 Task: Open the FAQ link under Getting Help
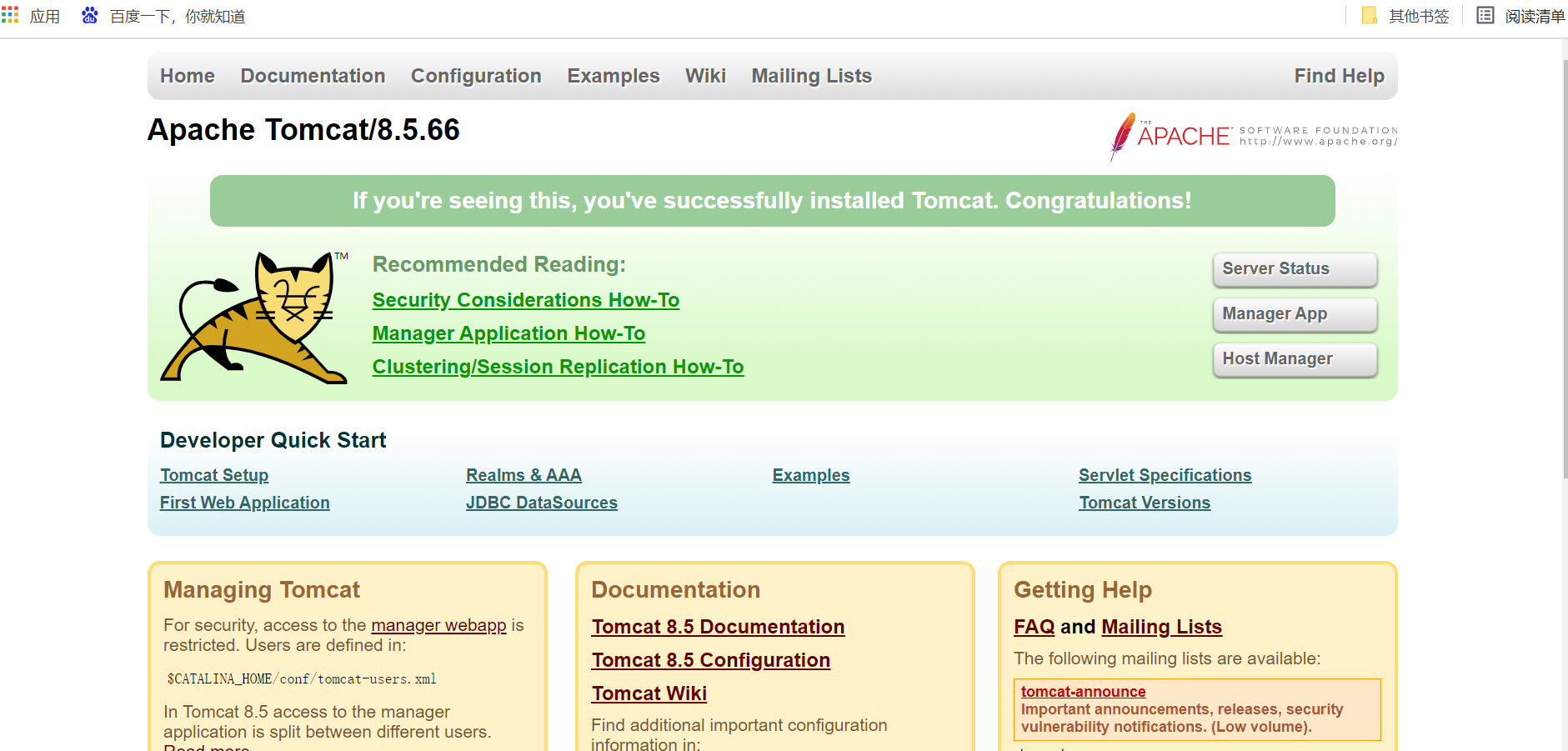click(1034, 627)
